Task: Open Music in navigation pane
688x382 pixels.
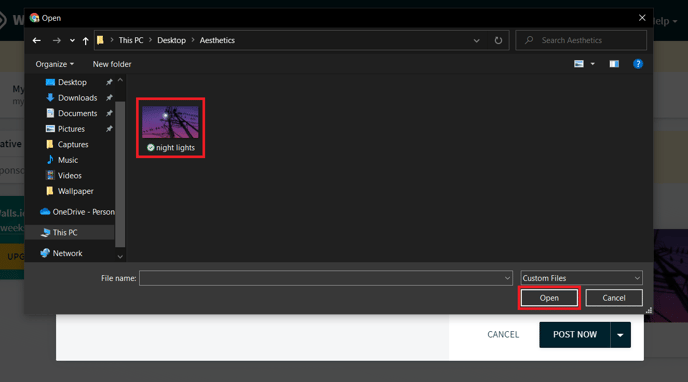Action: [x=68, y=160]
